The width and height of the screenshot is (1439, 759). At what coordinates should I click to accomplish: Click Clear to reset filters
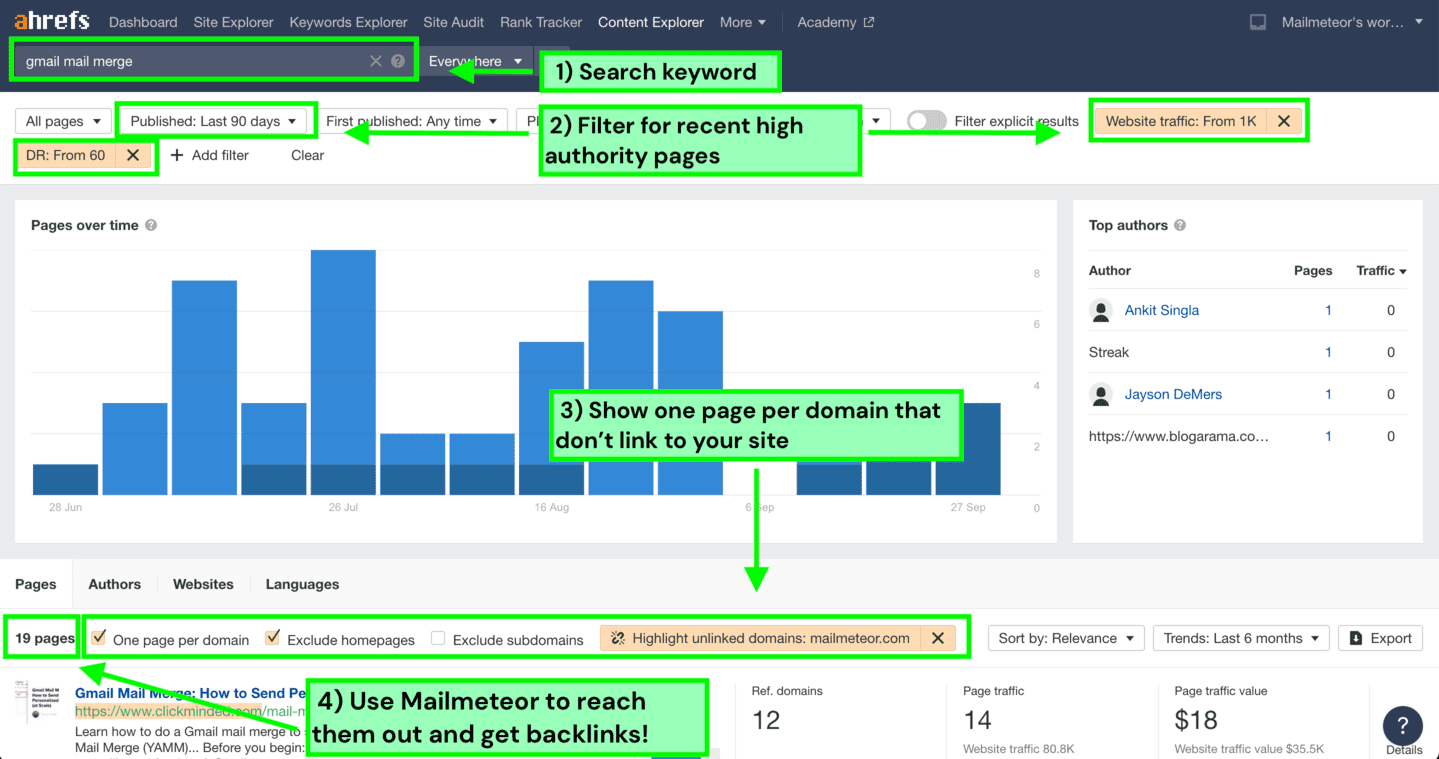point(307,155)
